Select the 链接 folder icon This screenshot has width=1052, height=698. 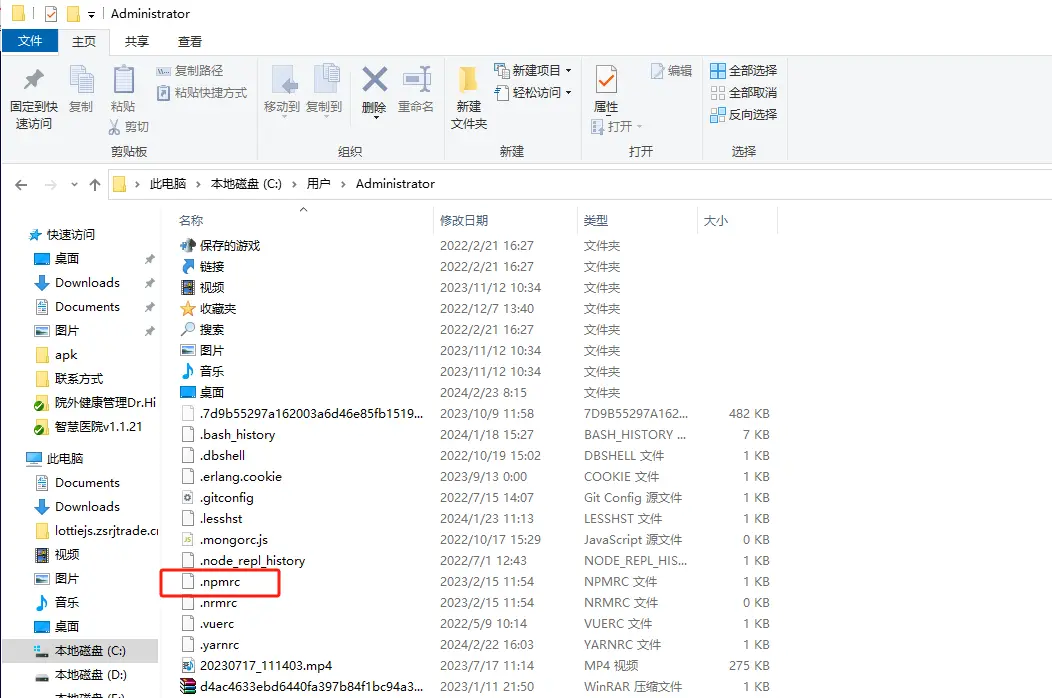(x=188, y=266)
